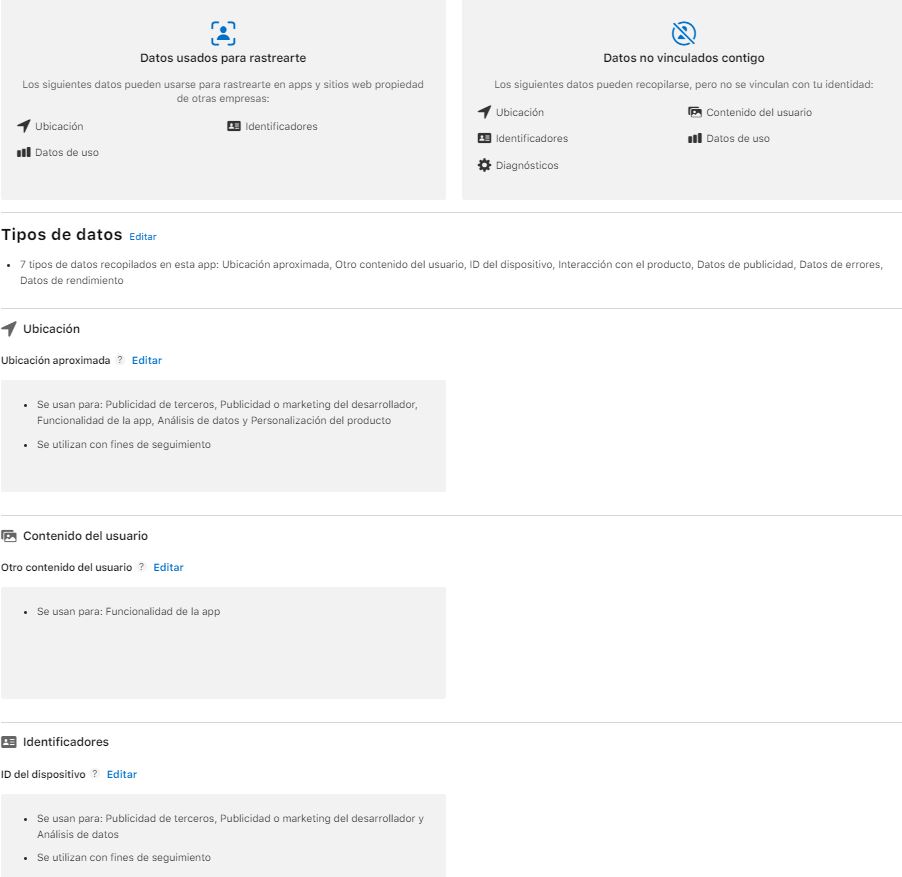Screen dimensions: 902x877
Task: Click the Identificadores ID card icon in tracking card
Action: (234, 127)
